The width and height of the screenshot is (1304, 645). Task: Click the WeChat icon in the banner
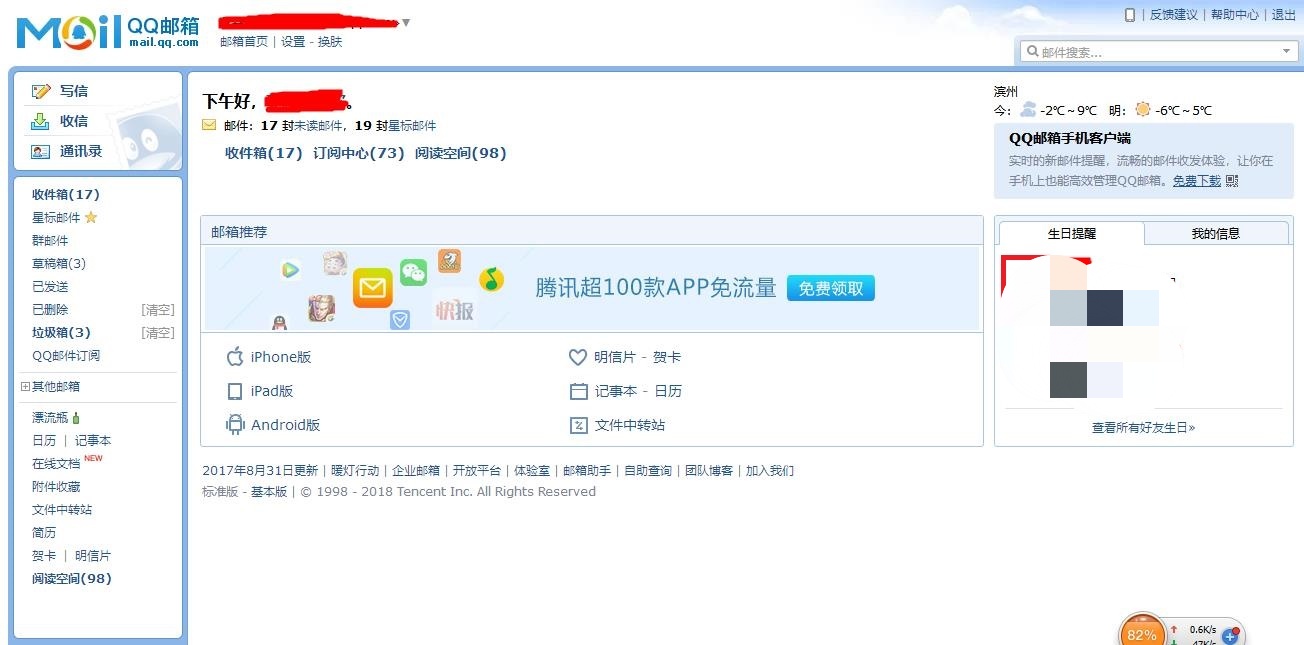pyautogui.click(x=413, y=270)
